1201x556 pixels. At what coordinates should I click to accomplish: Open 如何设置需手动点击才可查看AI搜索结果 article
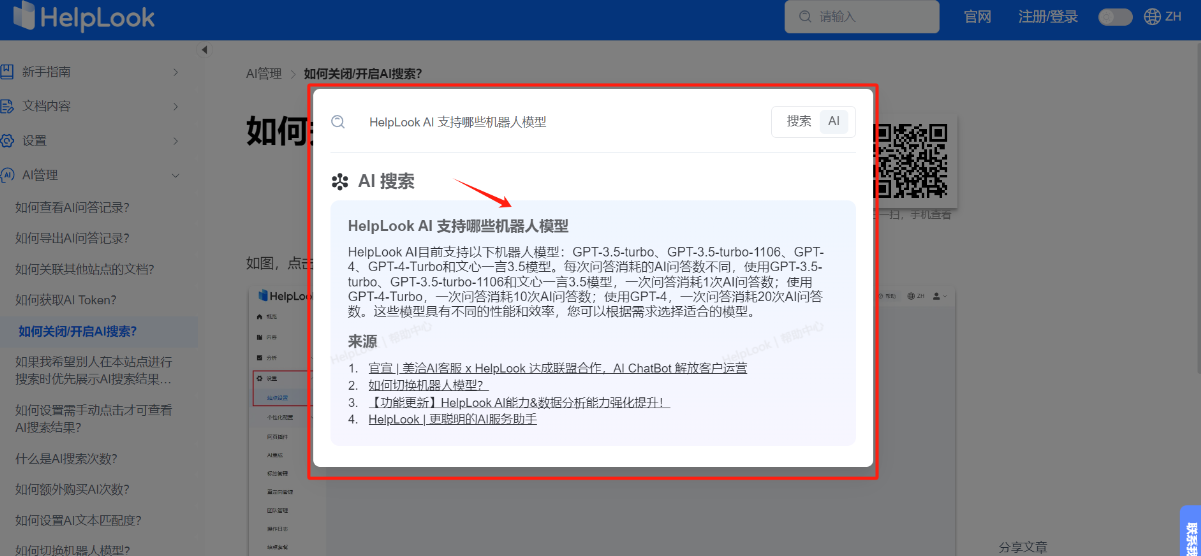tap(94, 419)
